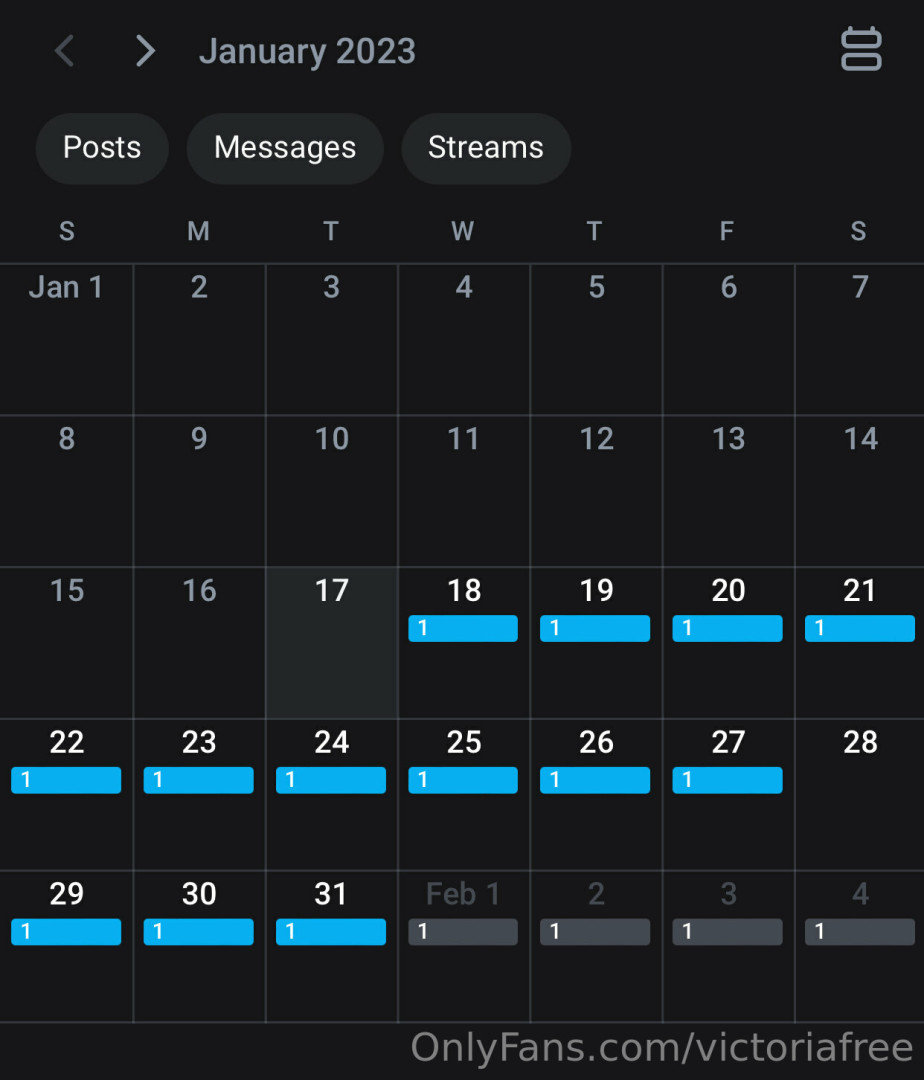Click the date number 30
Screen dimensions: 924x1080
199,894
